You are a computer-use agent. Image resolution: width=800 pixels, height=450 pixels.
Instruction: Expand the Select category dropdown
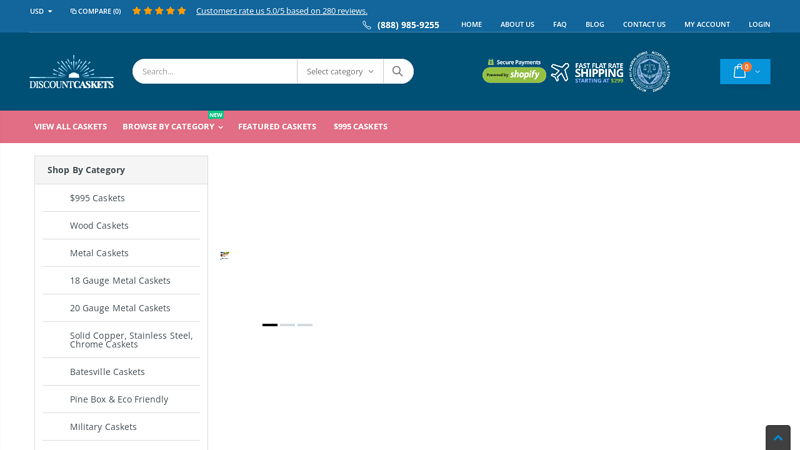click(x=340, y=71)
